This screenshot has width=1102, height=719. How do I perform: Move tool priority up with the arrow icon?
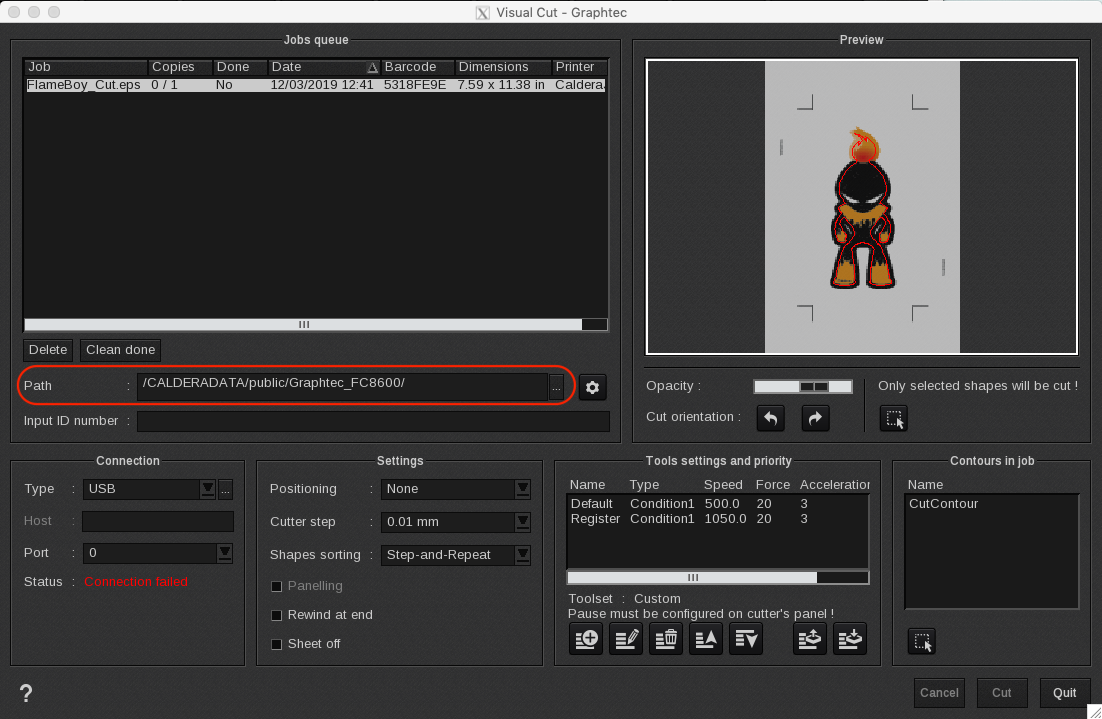706,638
